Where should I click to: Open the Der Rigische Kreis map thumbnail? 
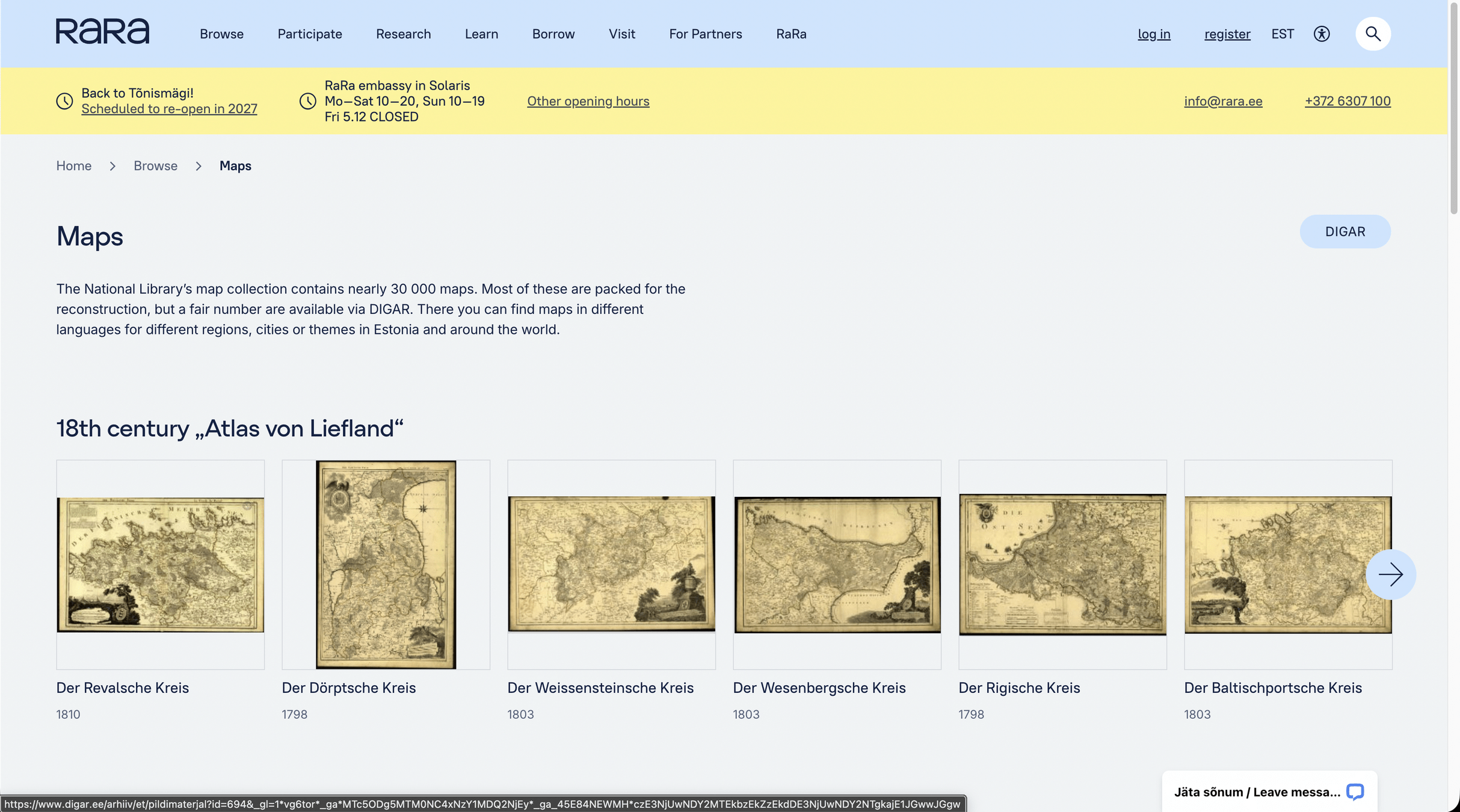(x=1062, y=564)
